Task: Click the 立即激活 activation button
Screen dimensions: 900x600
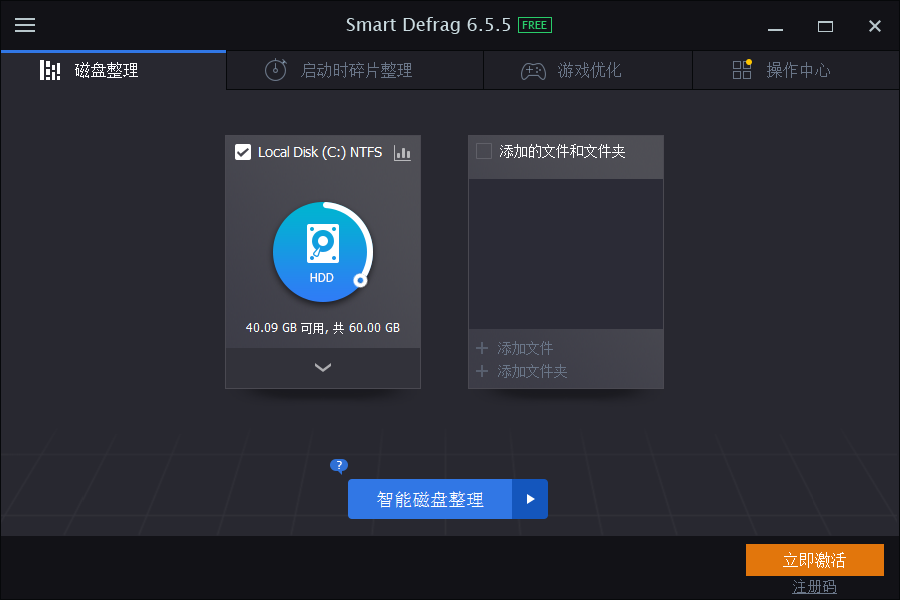Action: coord(814,560)
